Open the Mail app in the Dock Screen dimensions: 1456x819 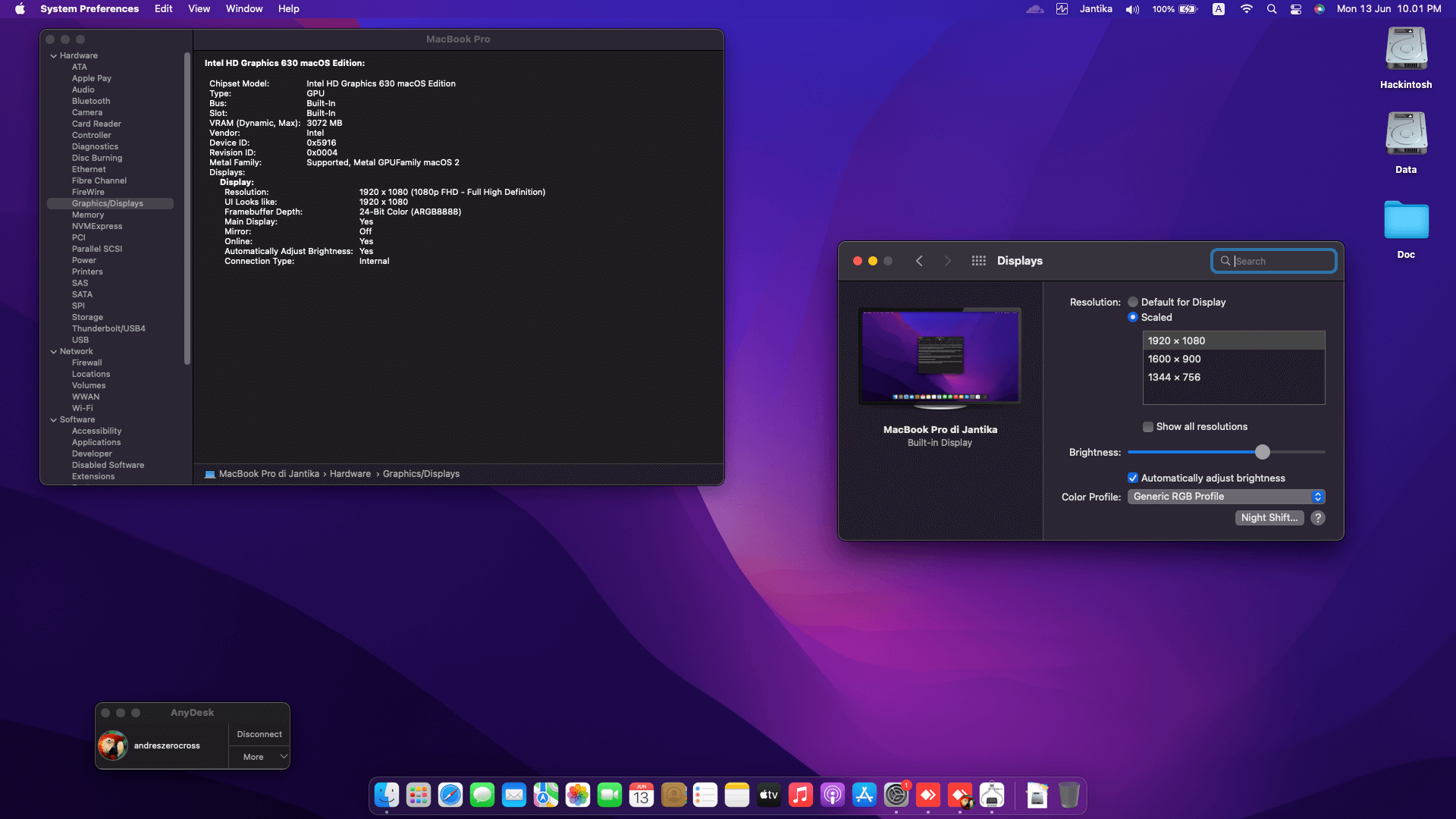[x=514, y=795]
